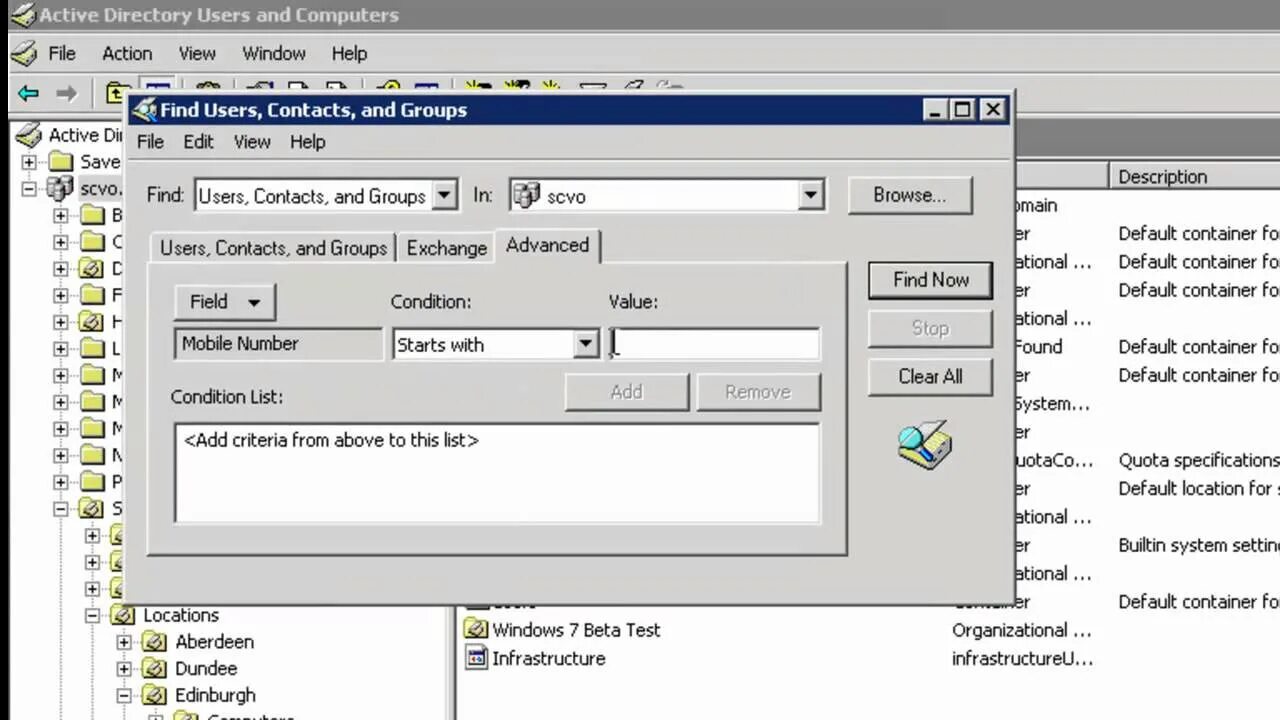Open the Edit menu in Find dialog

click(198, 142)
